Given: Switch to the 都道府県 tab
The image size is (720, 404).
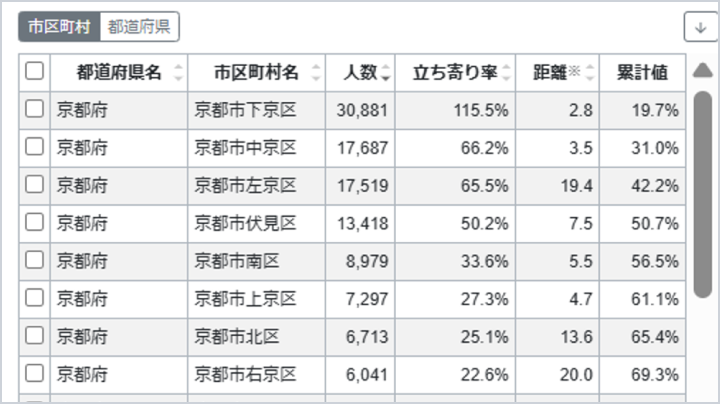Looking at the screenshot, I should pyautogui.click(x=140, y=27).
